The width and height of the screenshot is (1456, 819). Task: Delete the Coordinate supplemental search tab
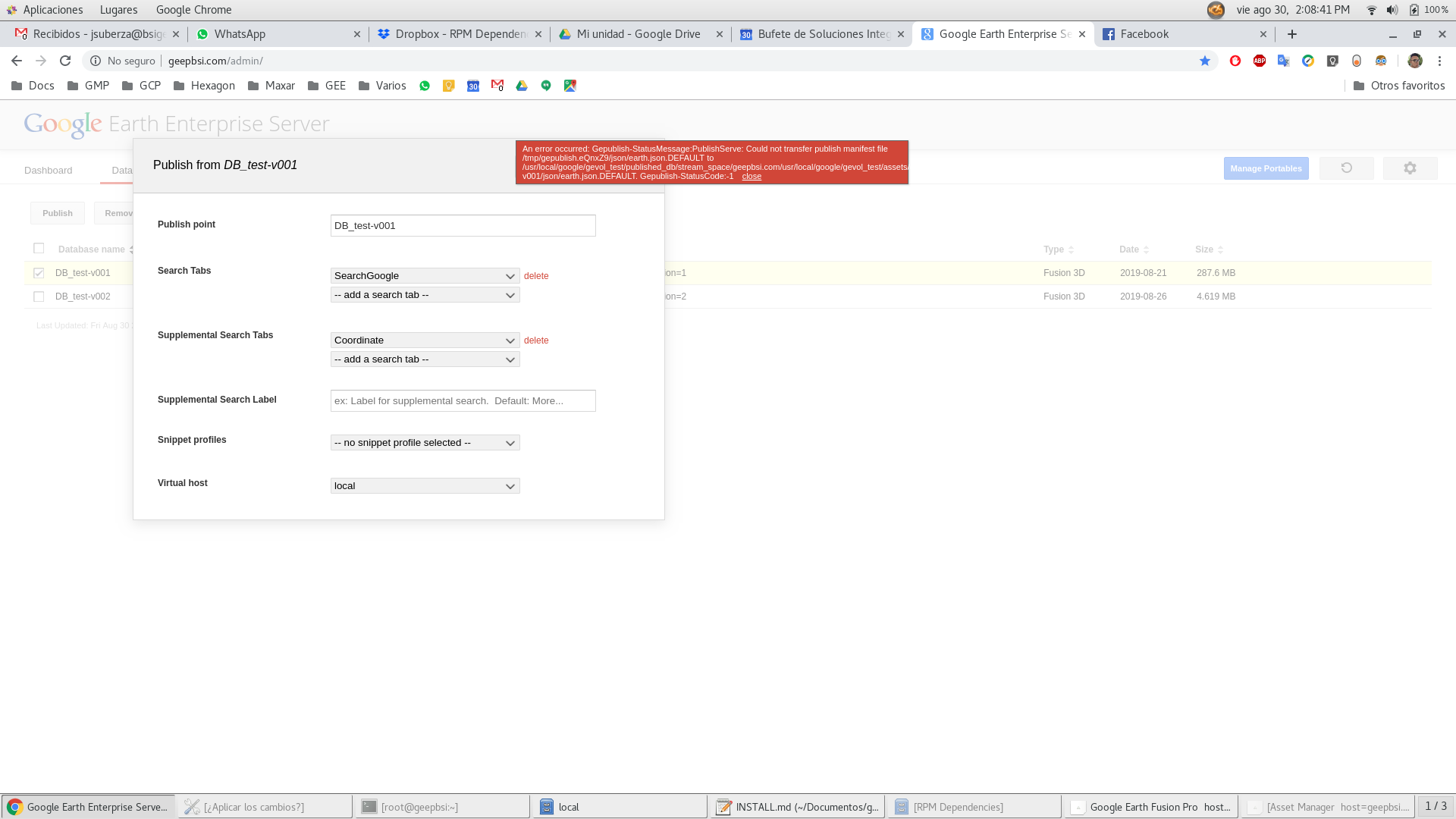pyautogui.click(x=536, y=340)
